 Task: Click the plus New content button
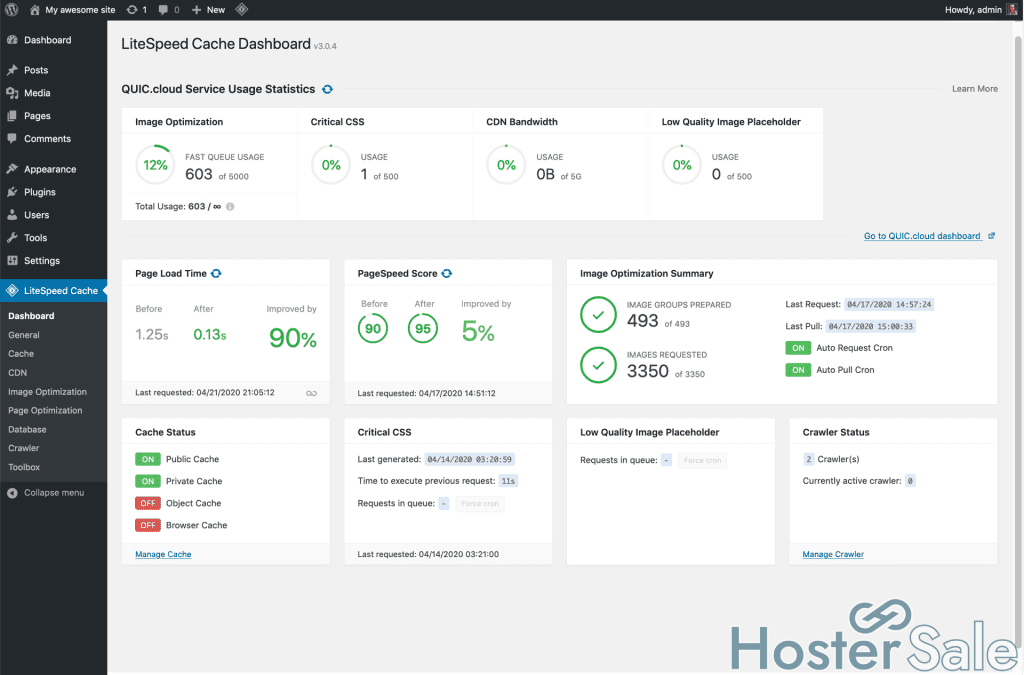point(208,10)
